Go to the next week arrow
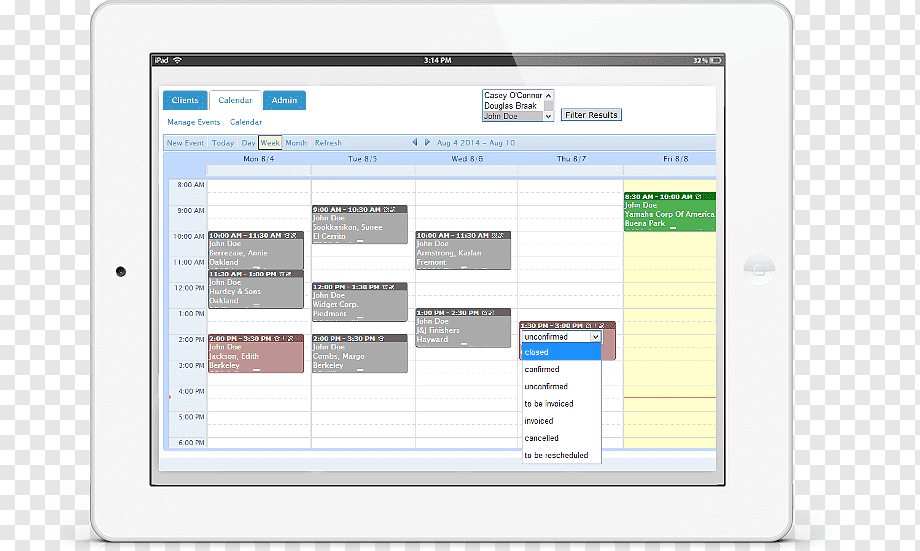 (427, 142)
